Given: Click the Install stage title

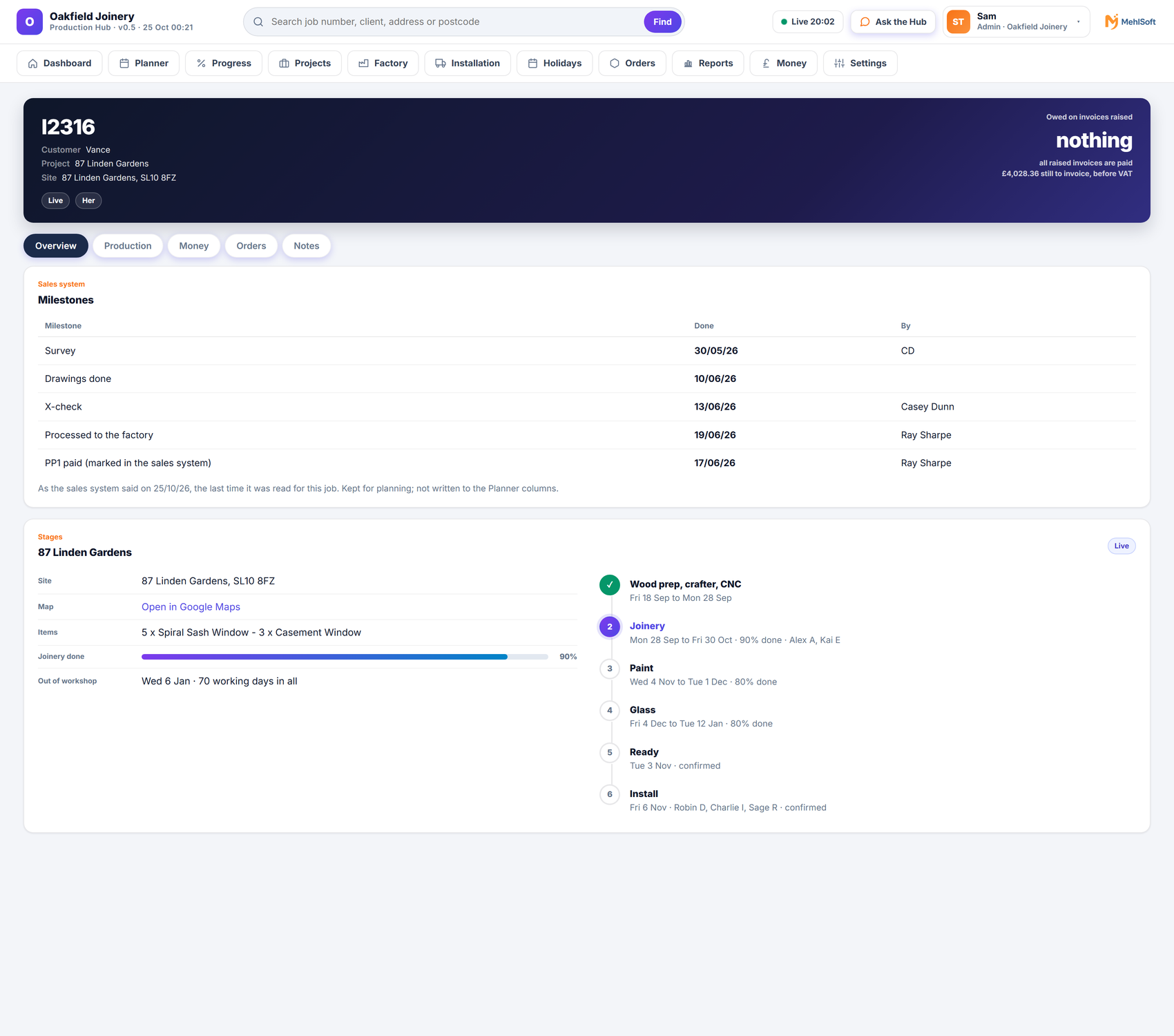Looking at the screenshot, I should 644,794.
